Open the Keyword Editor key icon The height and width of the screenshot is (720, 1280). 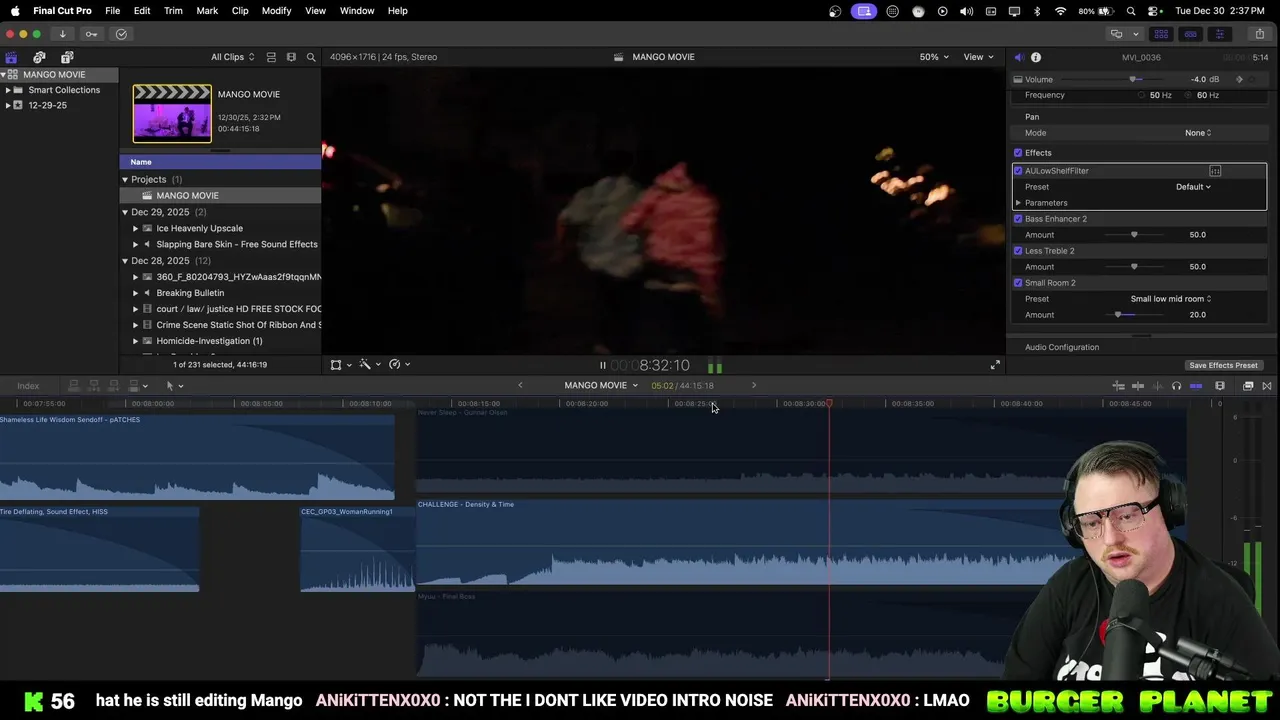[x=91, y=34]
